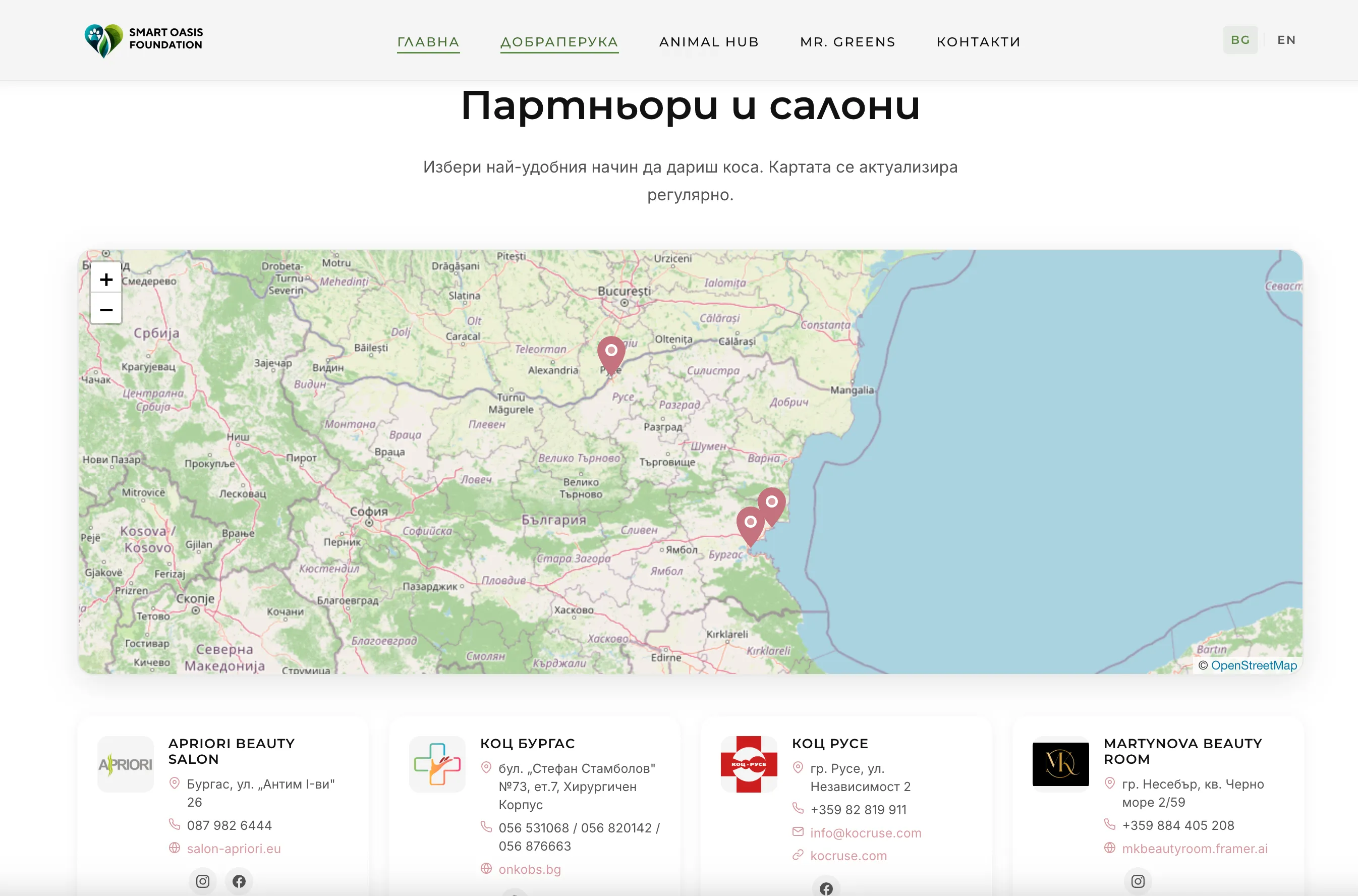Open Martynova Beauty Room Instagram
The height and width of the screenshot is (896, 1358).
[x=1138, y=881]
